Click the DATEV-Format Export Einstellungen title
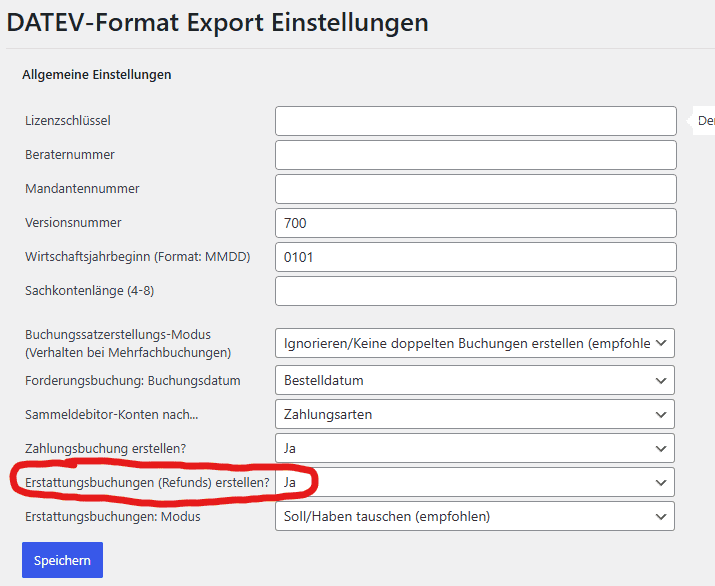The image size is (715, 586). pyautogui.click(x=218, y=23)
